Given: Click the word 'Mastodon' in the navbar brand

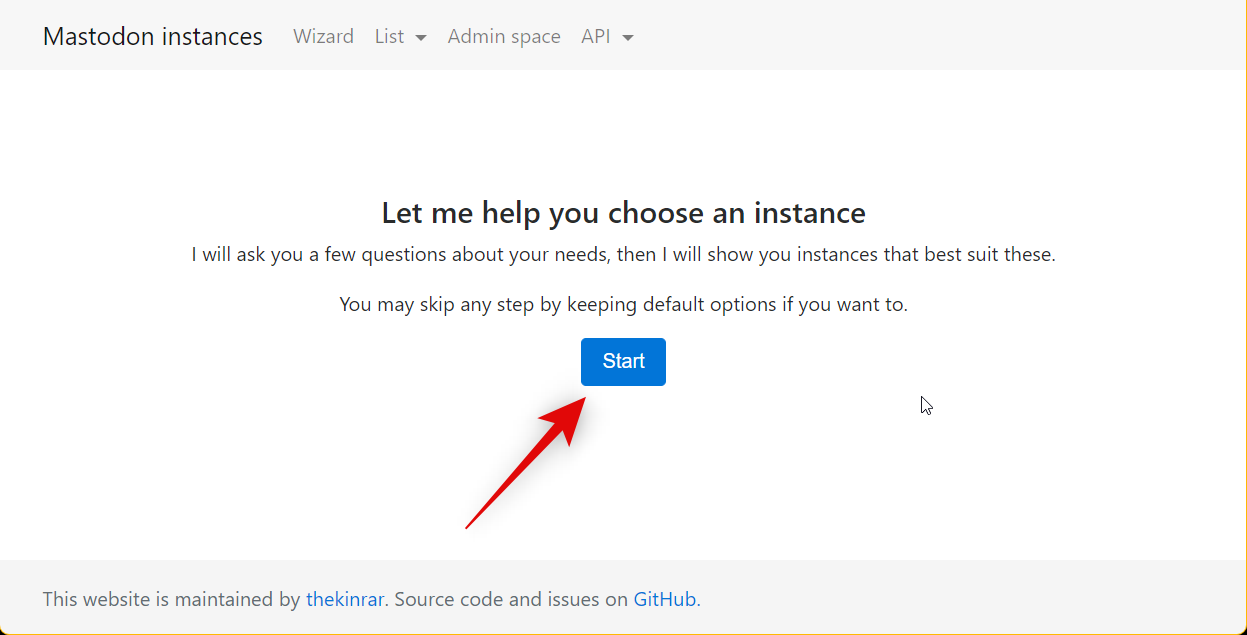Looking at the screenshot, I should (99, 37).
